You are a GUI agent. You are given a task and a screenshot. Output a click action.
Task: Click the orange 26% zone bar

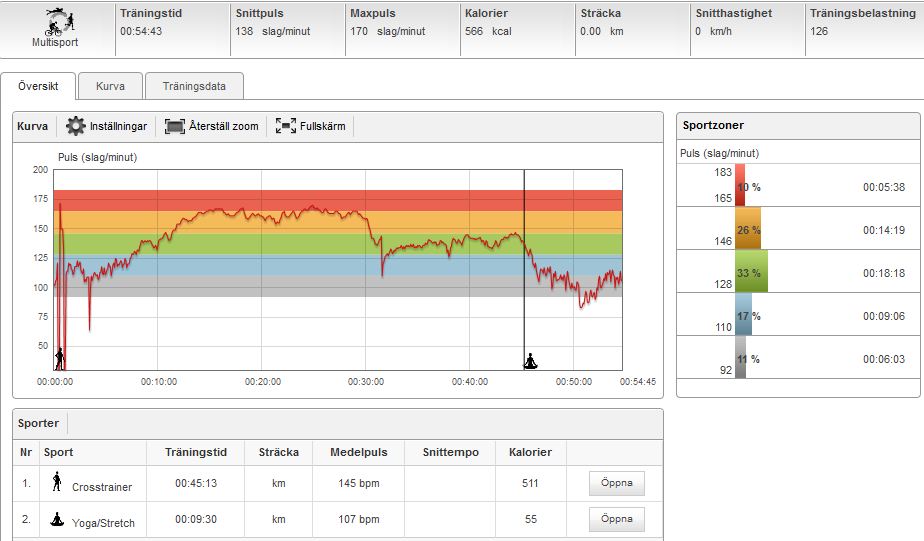(748, 229)
